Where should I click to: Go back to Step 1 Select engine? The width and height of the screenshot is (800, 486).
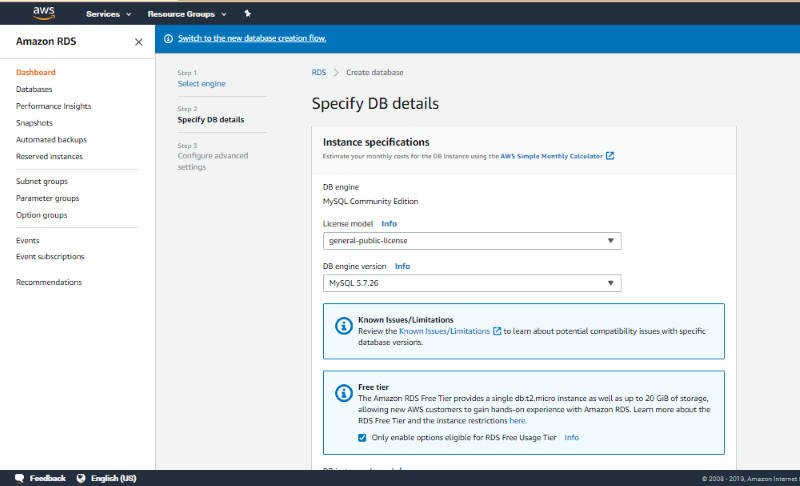coord(202,83)
